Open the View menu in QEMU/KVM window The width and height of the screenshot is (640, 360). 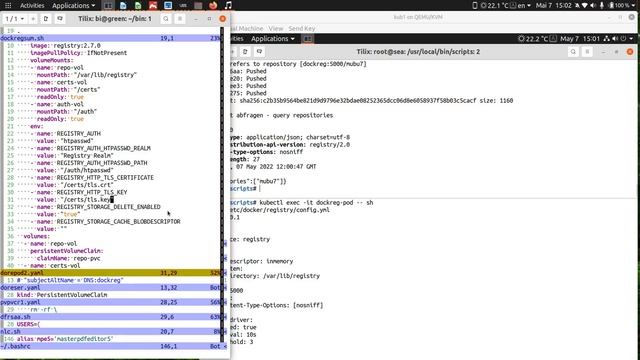tap(276, 28)
